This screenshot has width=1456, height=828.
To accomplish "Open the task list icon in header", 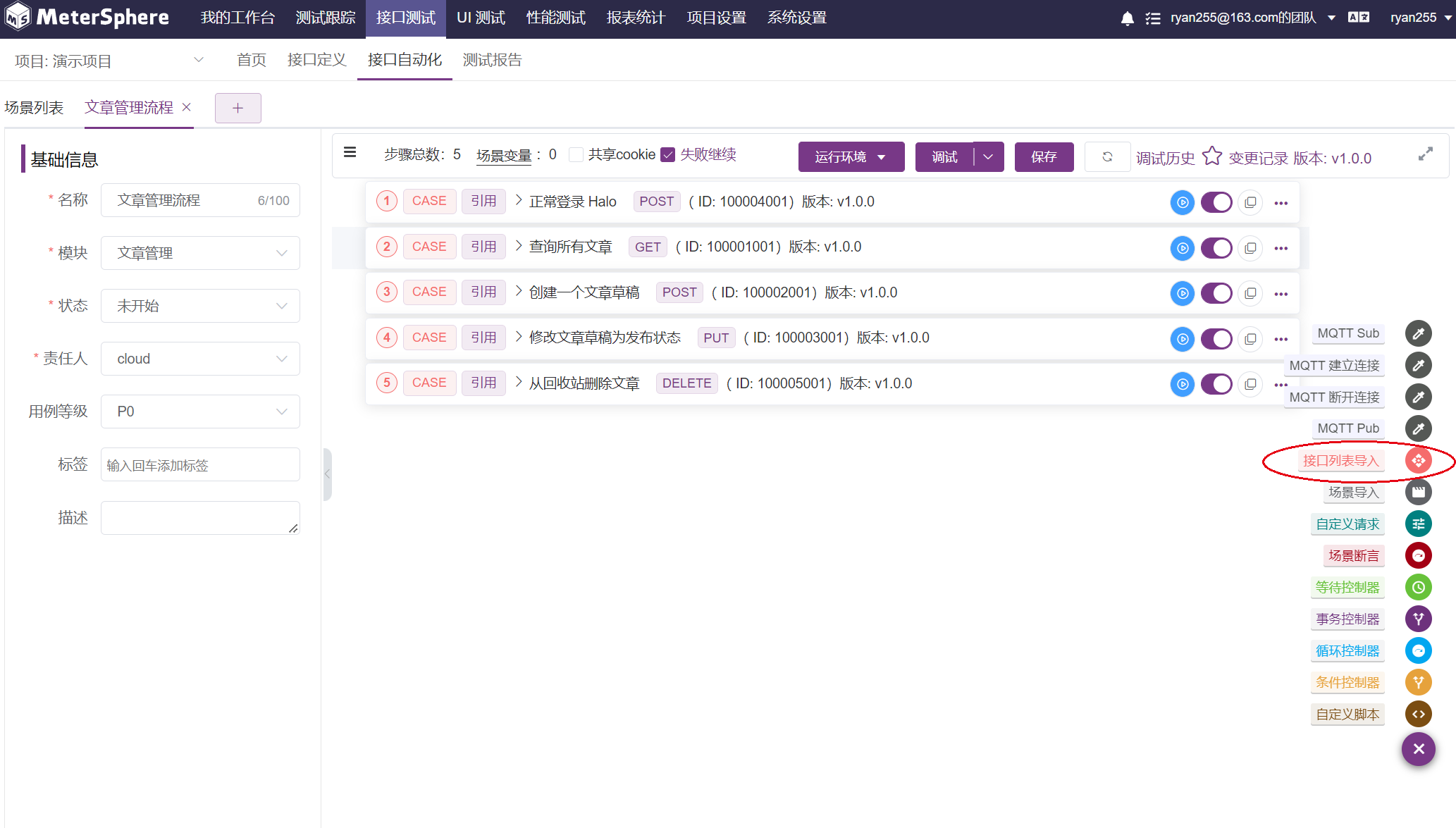I will click(1153, 18).
